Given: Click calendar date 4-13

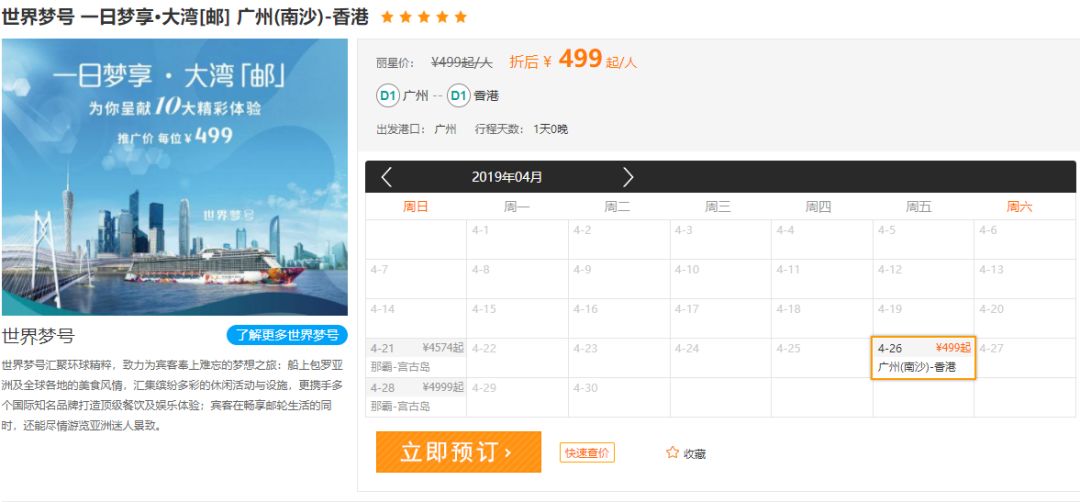Looking at the screenshot, I should tap(1026, 278).
